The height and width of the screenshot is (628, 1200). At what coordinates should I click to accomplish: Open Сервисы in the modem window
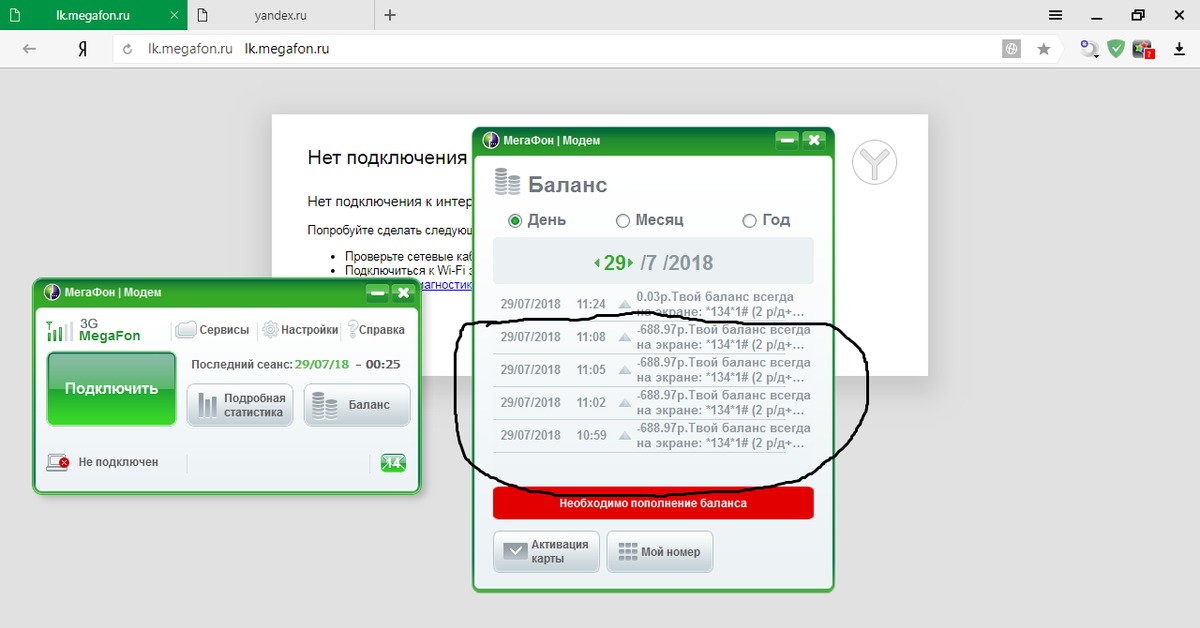(x=212, y=330)
